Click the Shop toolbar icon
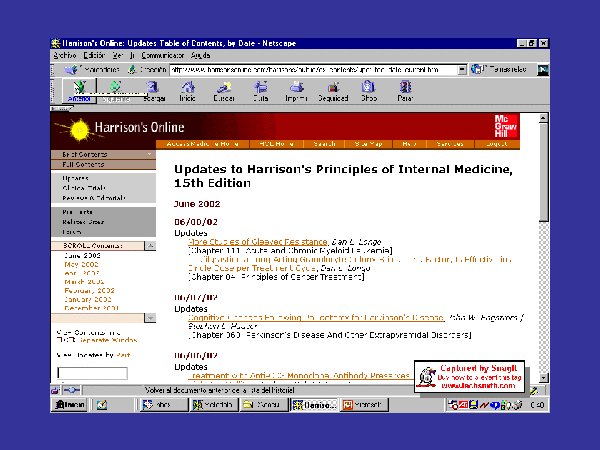 coord(369,91)
